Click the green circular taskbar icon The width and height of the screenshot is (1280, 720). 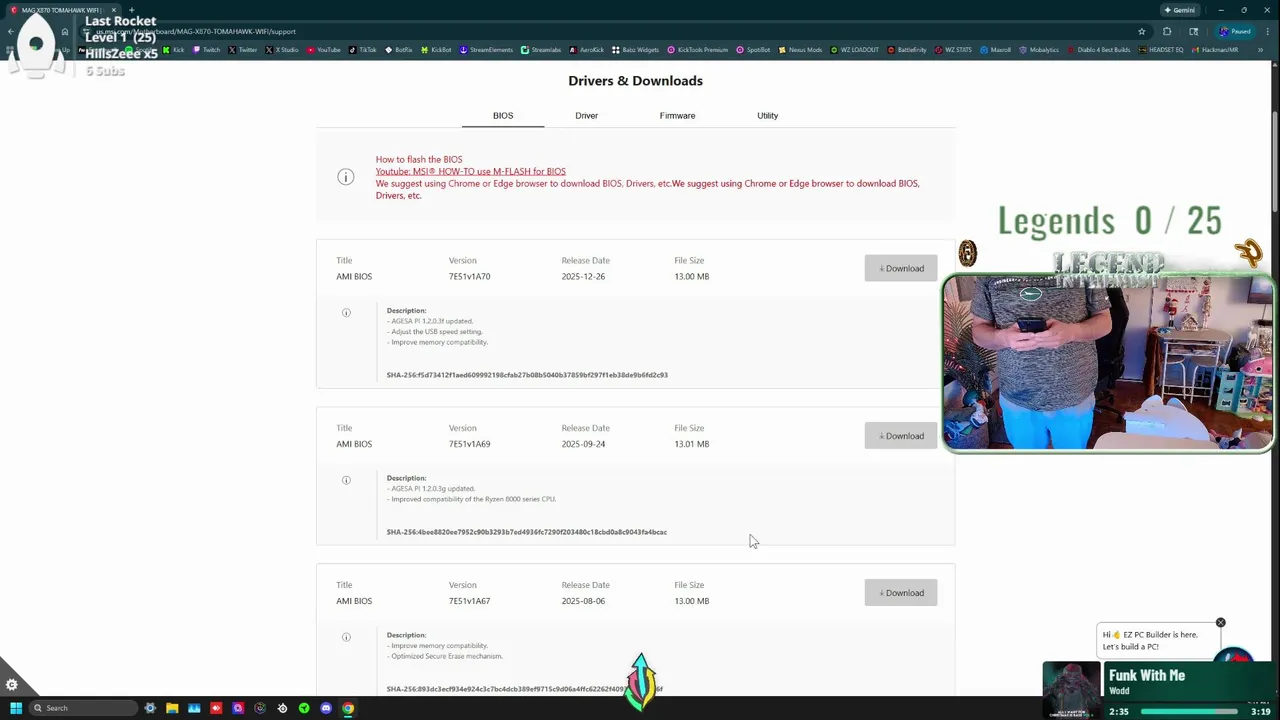pyautogui.click(x=304, y=708)
